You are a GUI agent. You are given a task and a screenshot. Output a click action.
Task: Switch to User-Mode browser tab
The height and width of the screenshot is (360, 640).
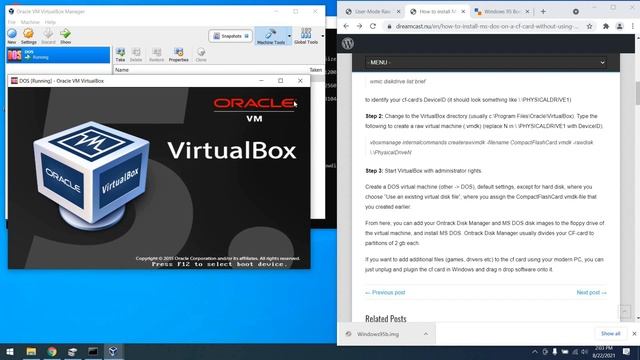pyautogui.click(x=372, y=11)
